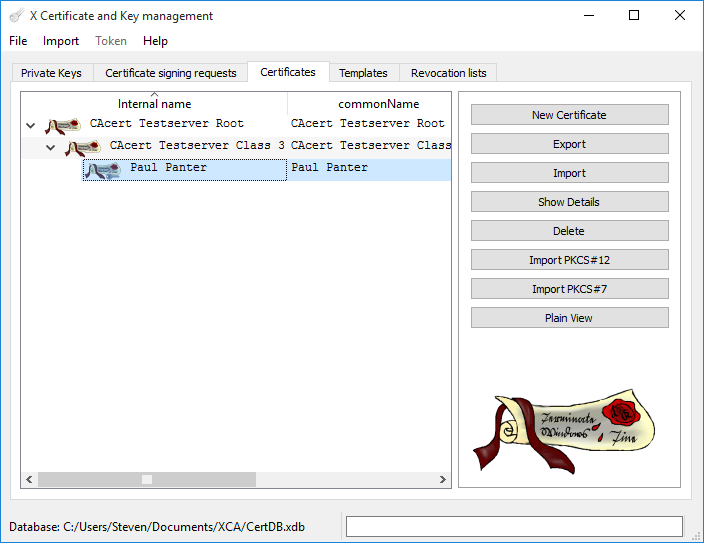The width and height of the screenshot is (704, 543).
Task: Click the XCA app icon in title bar
Action: [x=16, y=16]
